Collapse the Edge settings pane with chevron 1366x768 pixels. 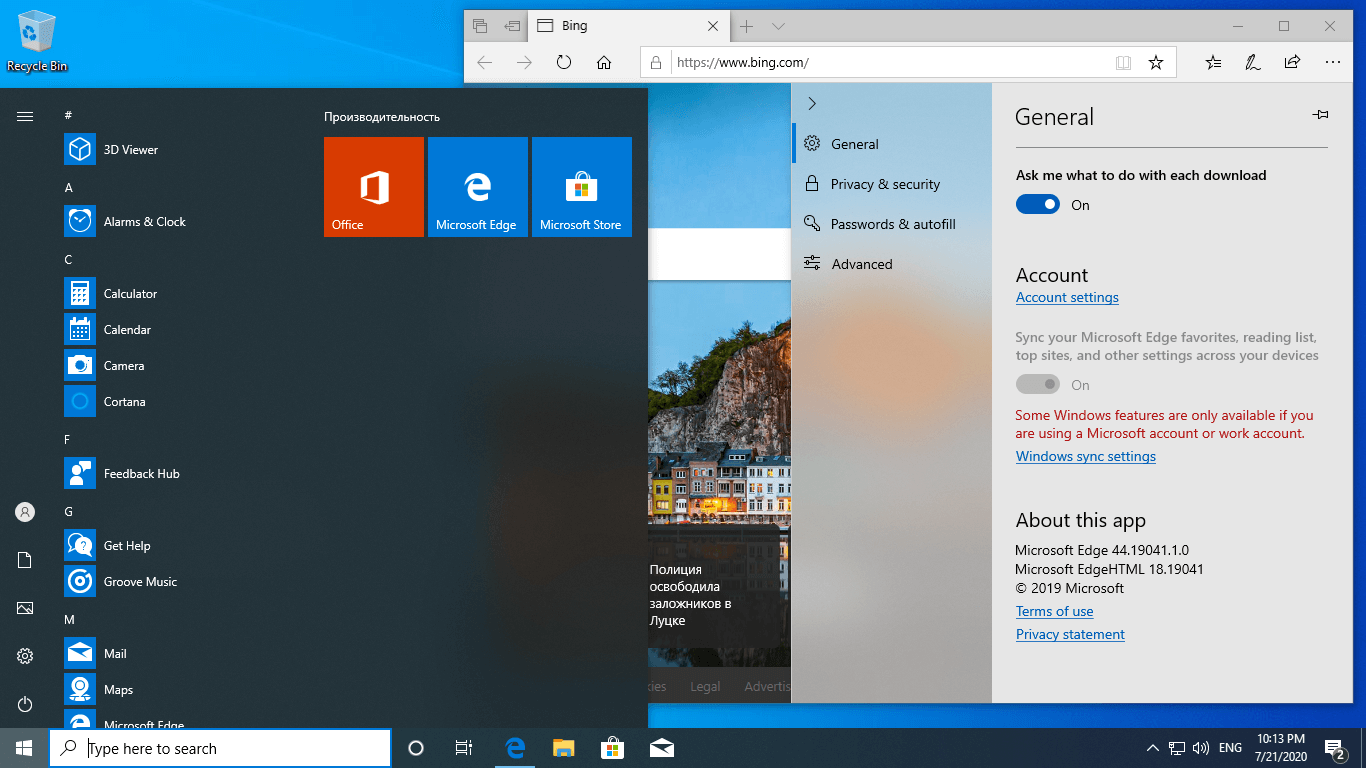point(812,104)
